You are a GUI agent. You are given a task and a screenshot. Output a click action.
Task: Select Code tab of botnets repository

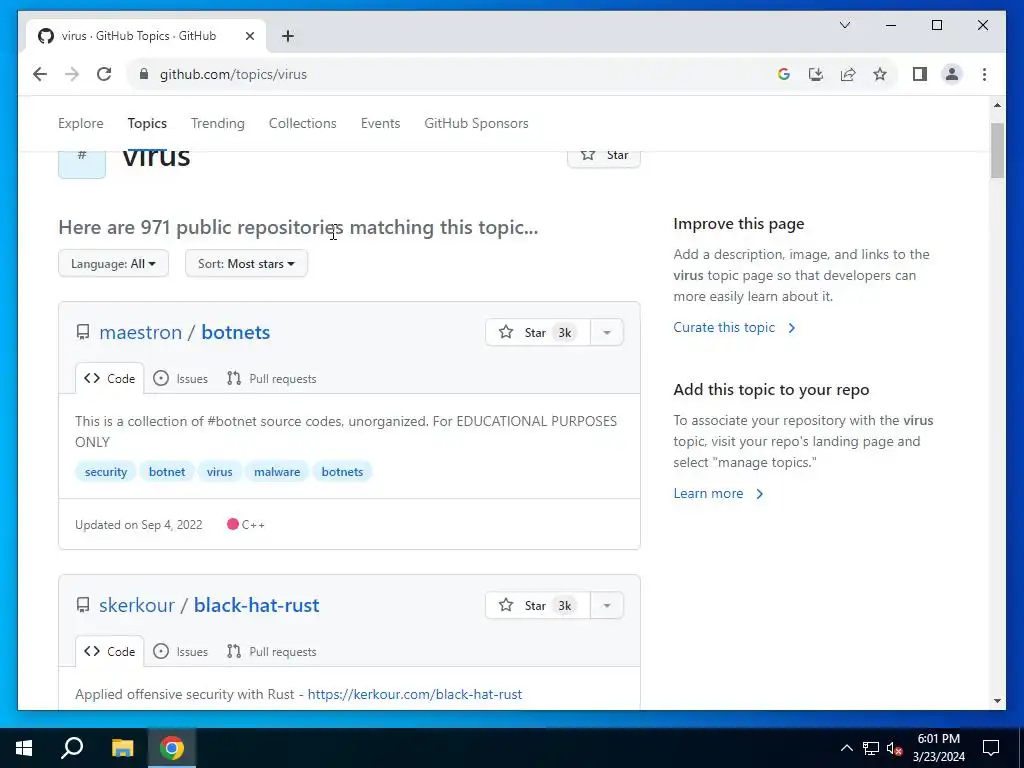(109, 379)
